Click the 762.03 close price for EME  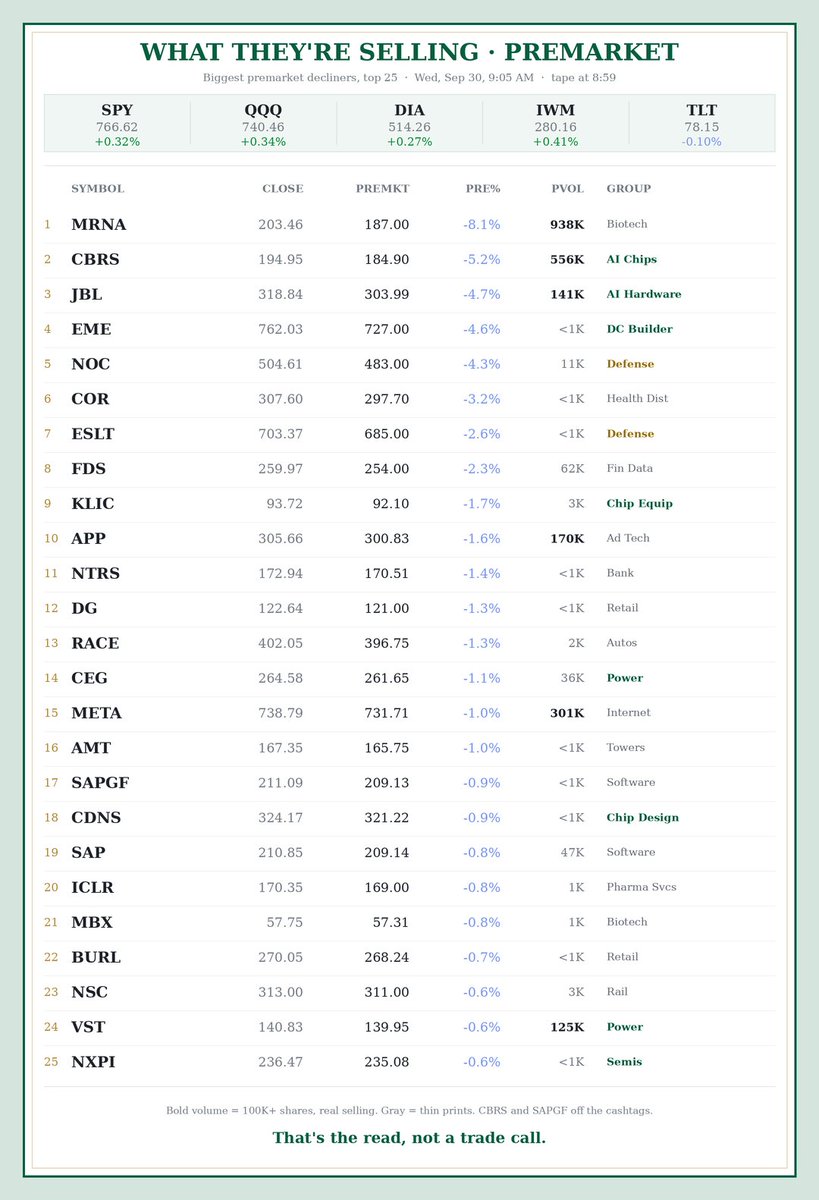281,329
